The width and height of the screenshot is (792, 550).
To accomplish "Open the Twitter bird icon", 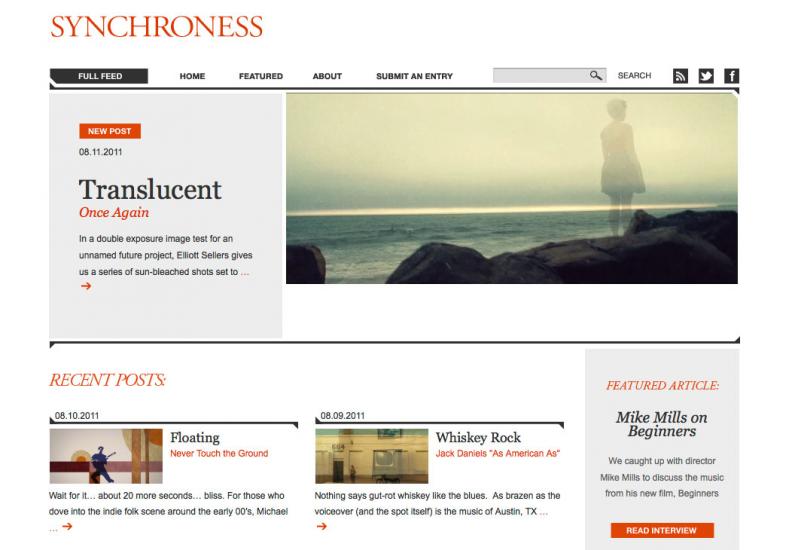I will tap(706, 76).
